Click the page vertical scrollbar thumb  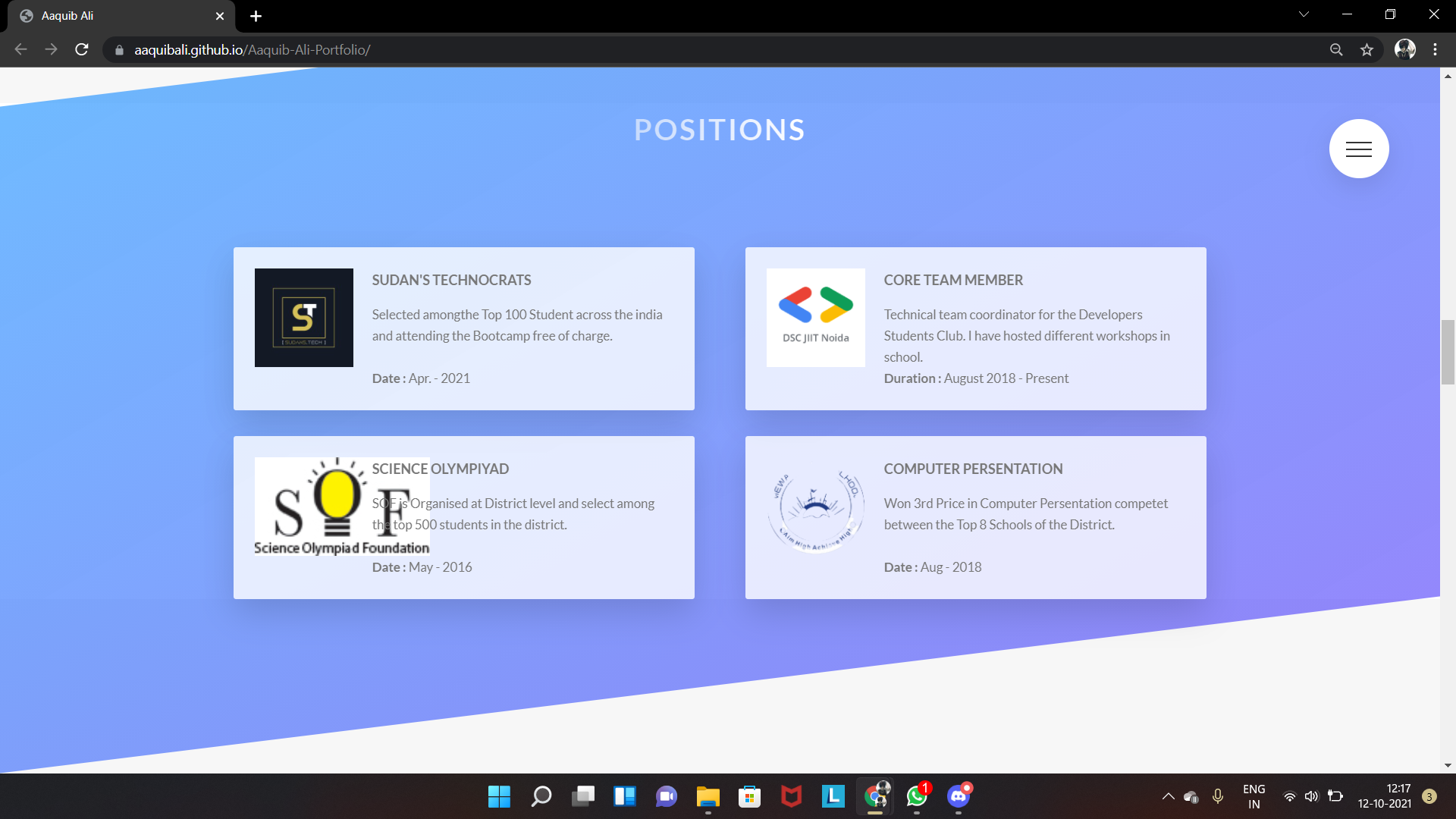[1448, 353]
